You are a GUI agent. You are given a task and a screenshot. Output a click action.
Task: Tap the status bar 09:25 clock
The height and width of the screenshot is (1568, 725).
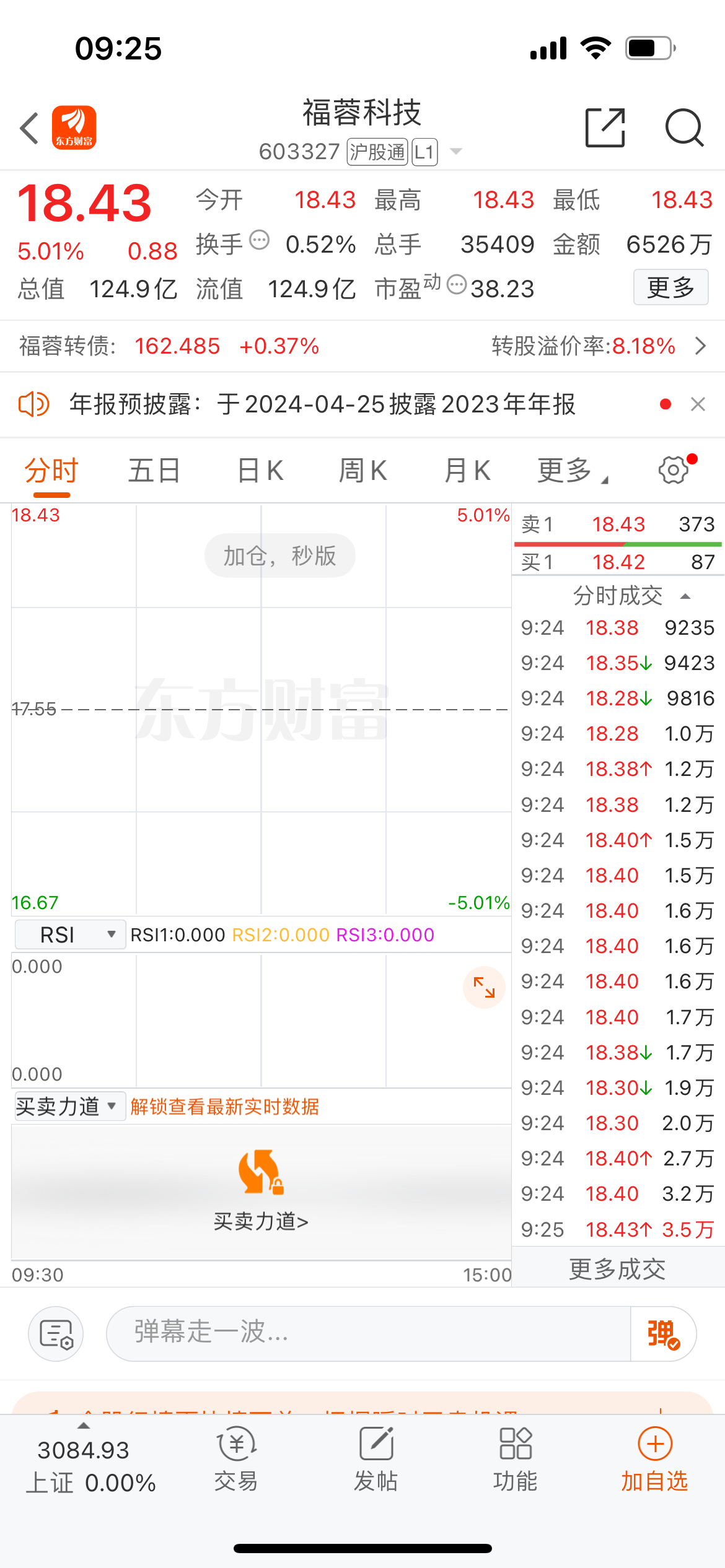tap(118, 48)
